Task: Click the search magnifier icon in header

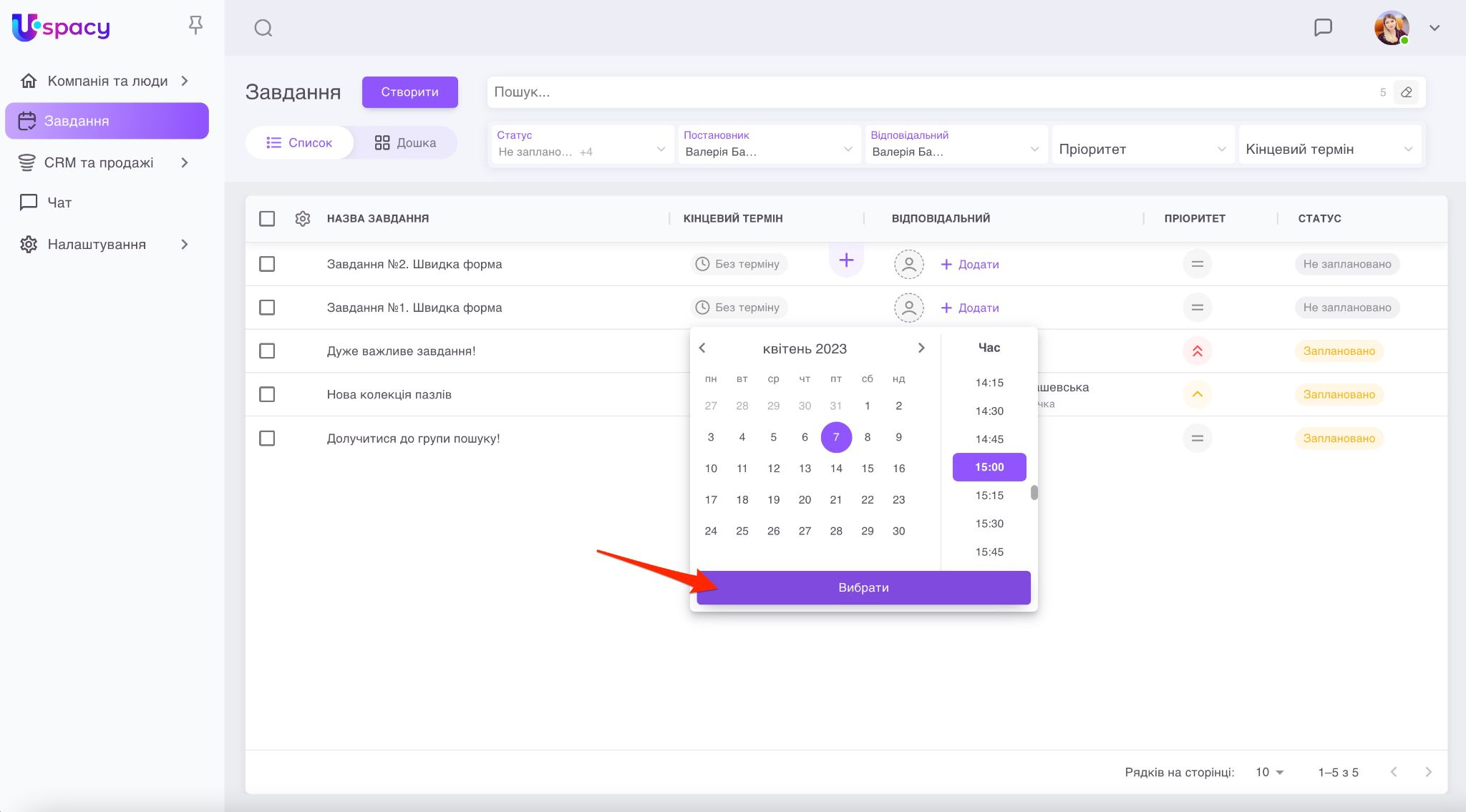Action: point(263,28)
